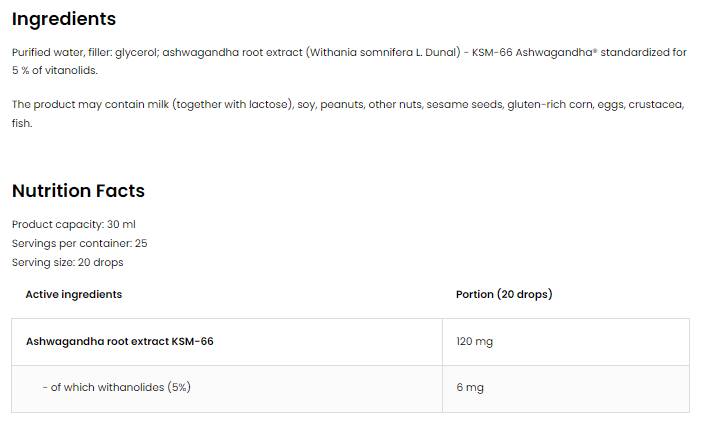The image size is (702, 423).
Task: Click the word 'fish.' ending the allergen text
Action: pos(22,123)
